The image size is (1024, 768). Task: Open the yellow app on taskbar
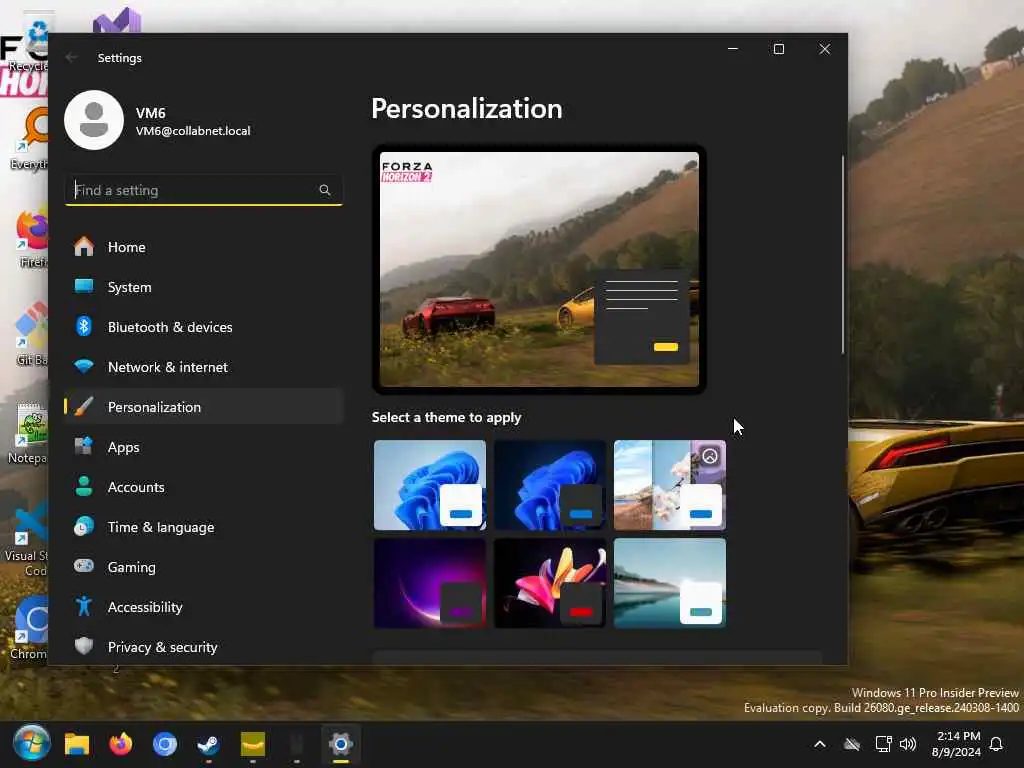[253, 744]
